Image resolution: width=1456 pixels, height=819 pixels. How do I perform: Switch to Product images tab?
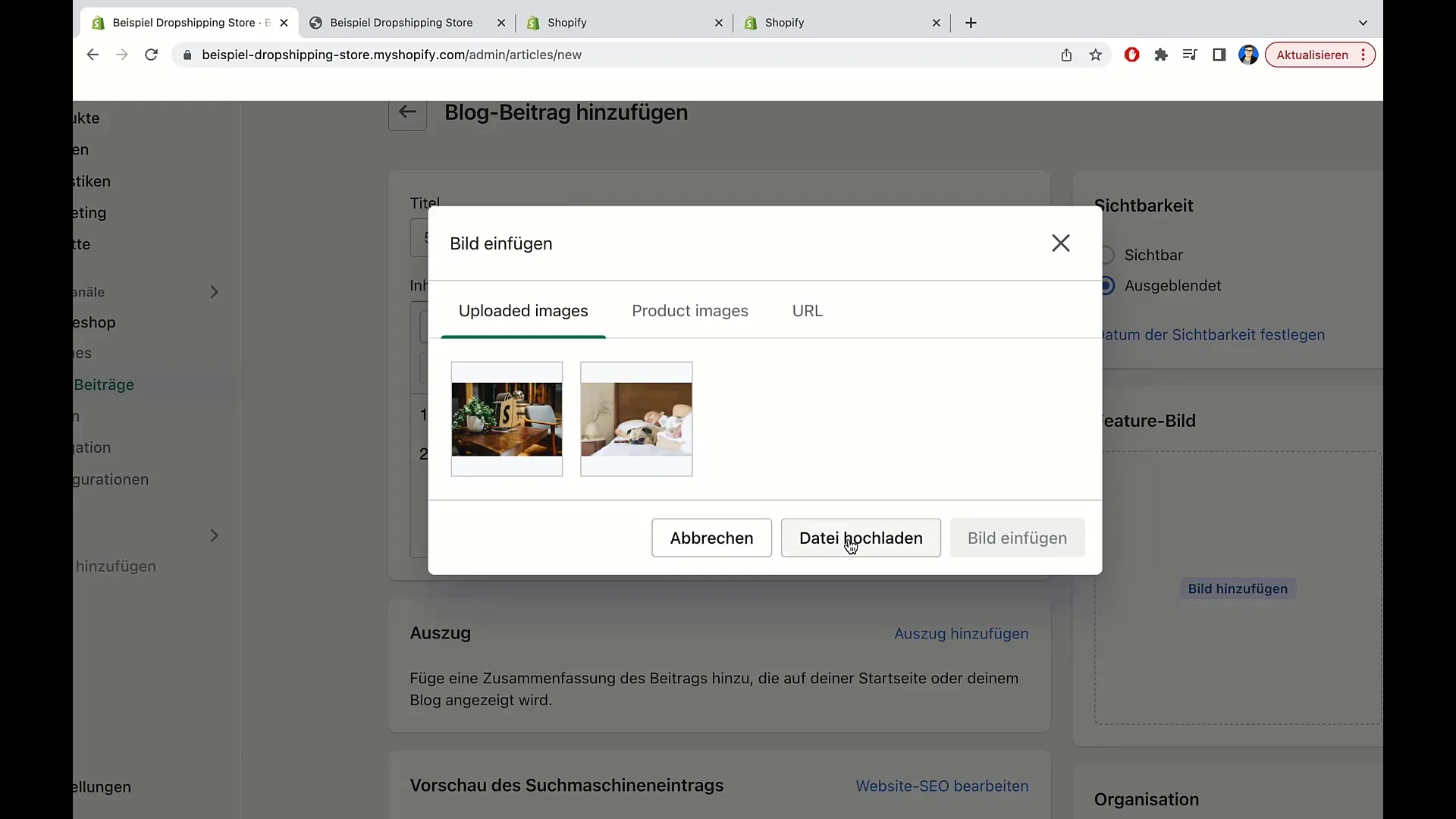pyautogui.click(x=690, y=310)
